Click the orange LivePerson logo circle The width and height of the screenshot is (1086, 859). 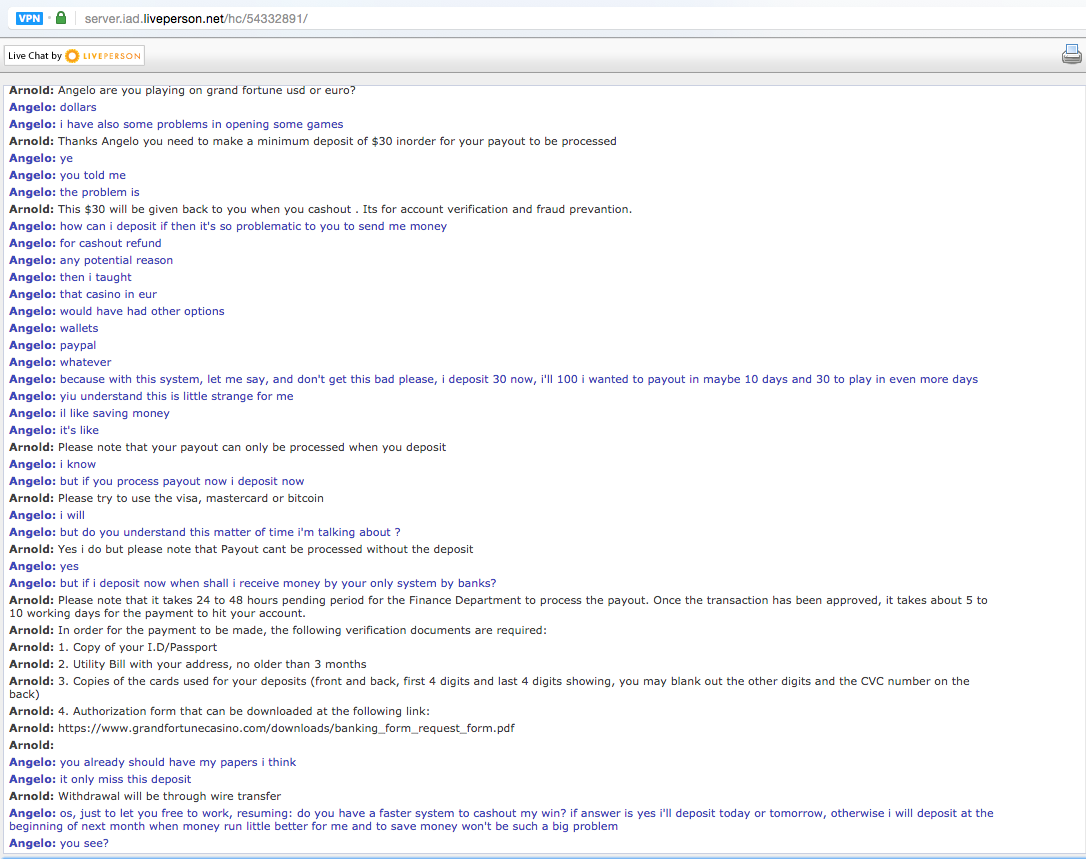[72, 56]
